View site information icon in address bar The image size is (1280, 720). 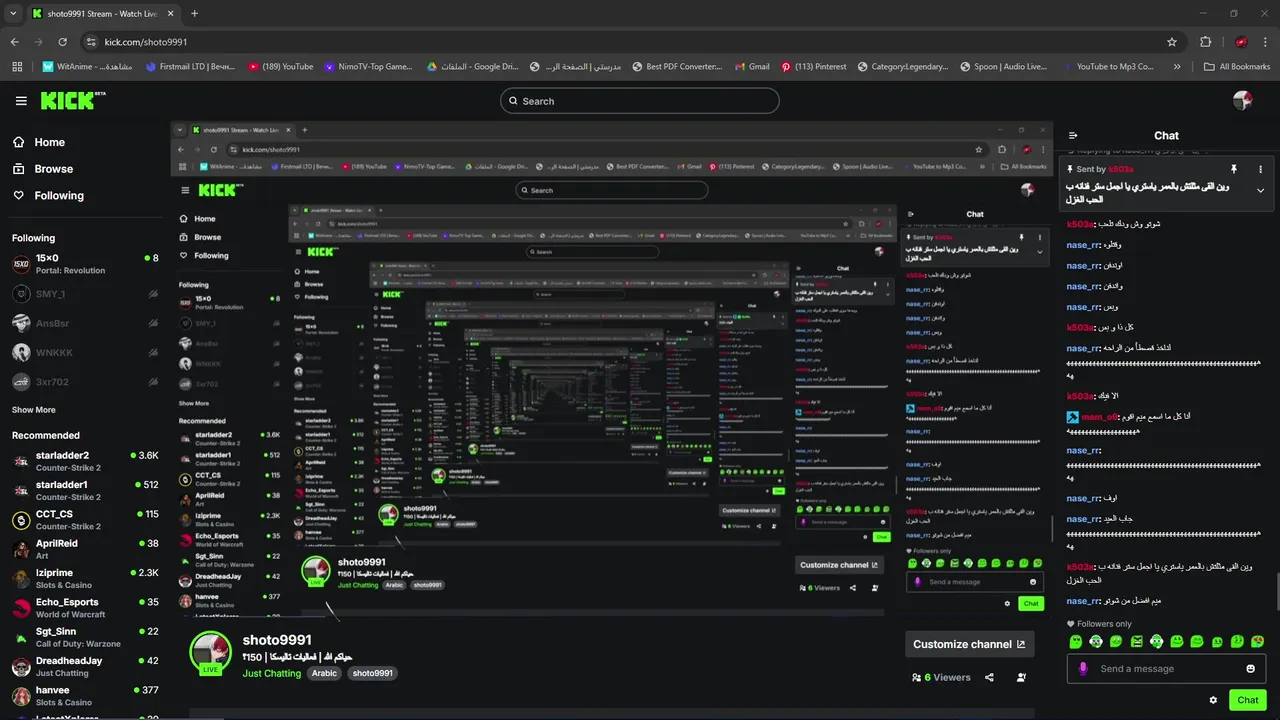tap(91, 42)
